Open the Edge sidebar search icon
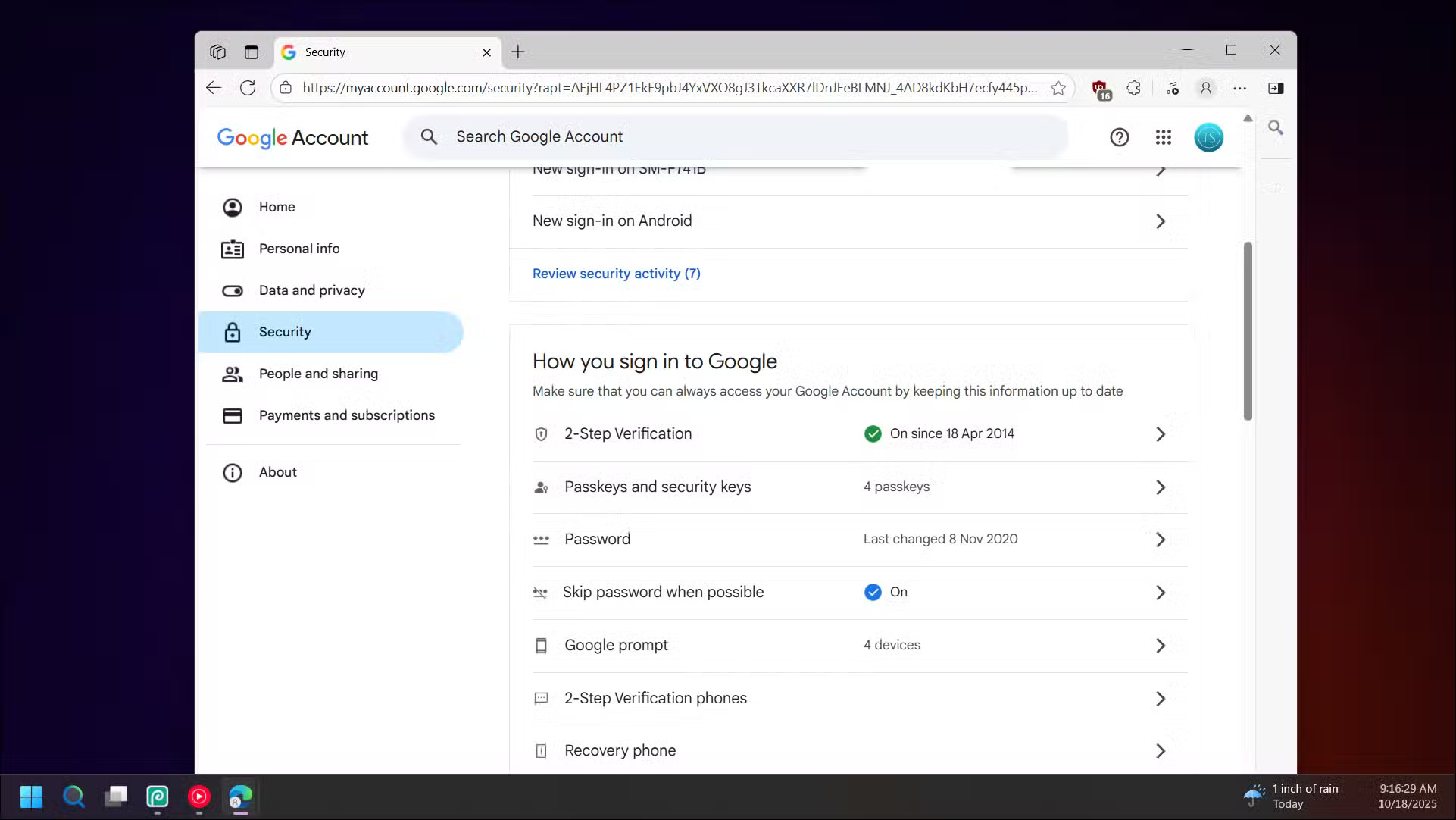This screenshot has height=820, width=1456. click(1276, 127)
